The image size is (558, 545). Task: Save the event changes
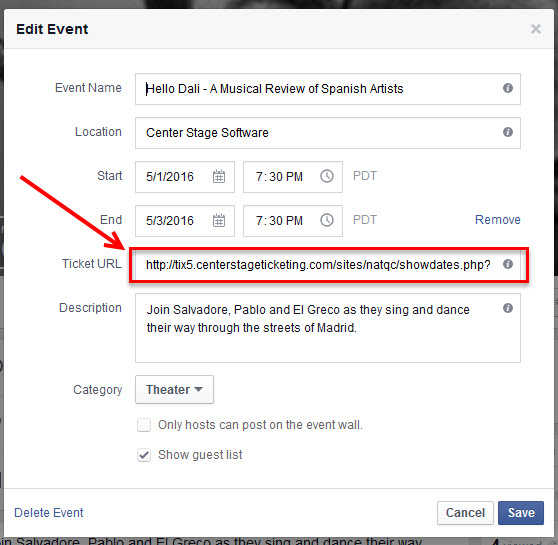[521, 513]
